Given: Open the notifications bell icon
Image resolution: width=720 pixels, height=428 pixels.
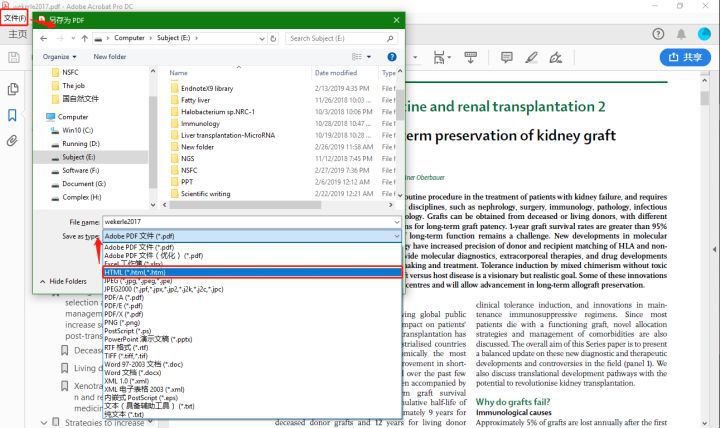Looking at the screenshot, I should pos(681,34).
